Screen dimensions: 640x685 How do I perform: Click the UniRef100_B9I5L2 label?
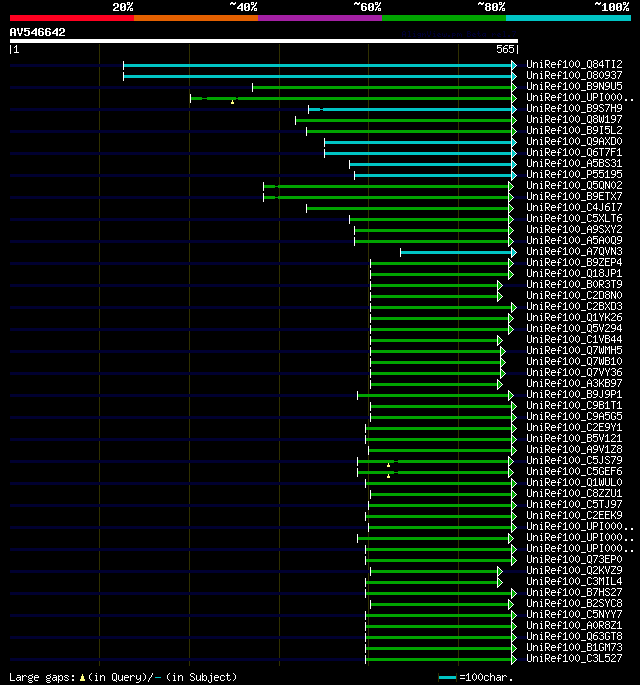[x=574, y=130]
